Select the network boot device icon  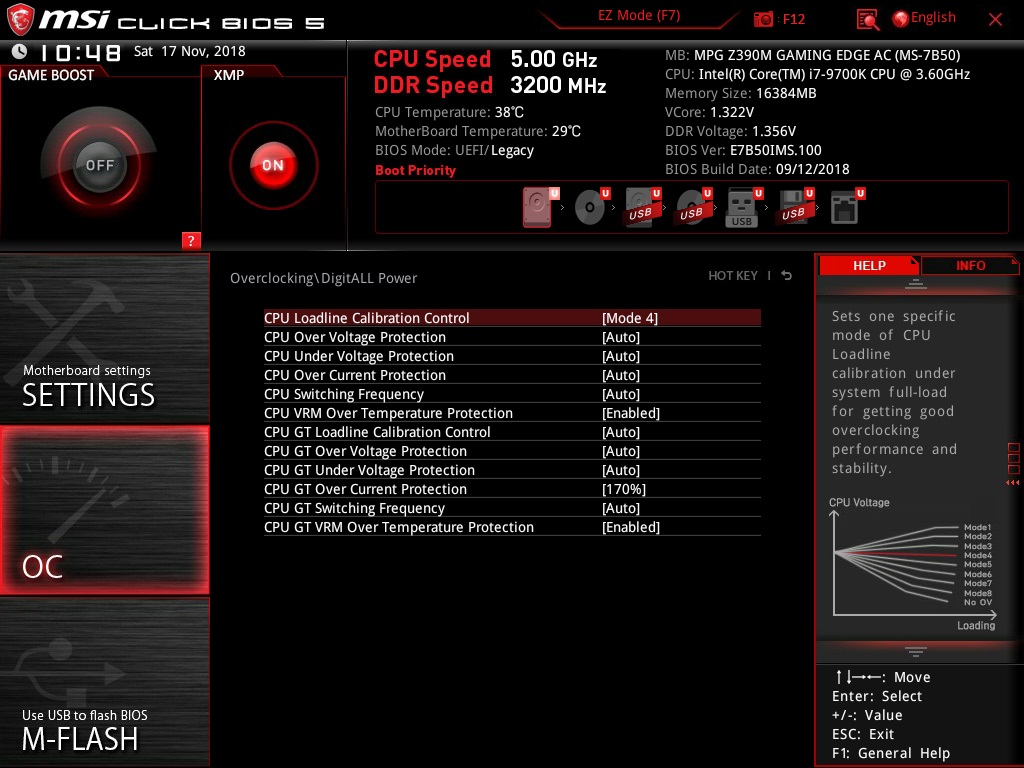tap(846, 207)
